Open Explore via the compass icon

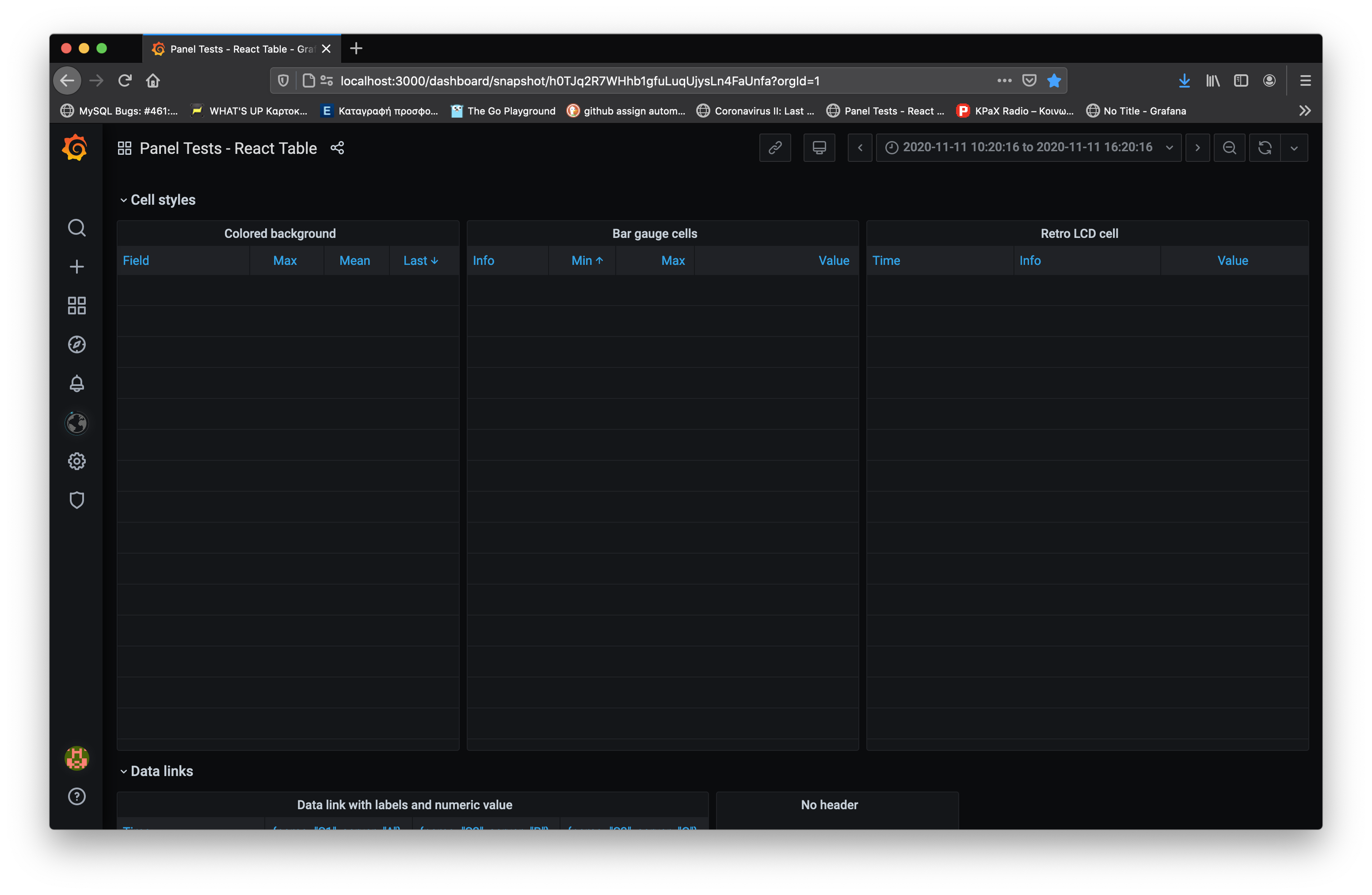coord(76,344)
